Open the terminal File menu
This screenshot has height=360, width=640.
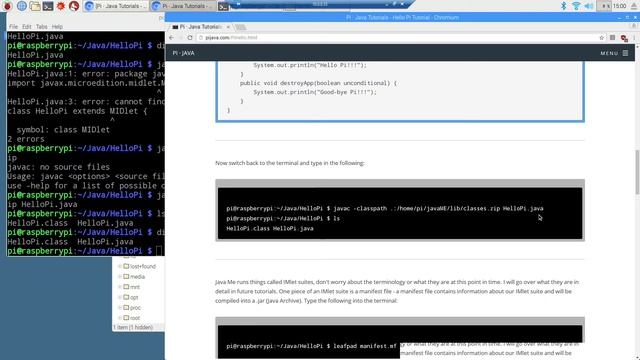[13, 27]
